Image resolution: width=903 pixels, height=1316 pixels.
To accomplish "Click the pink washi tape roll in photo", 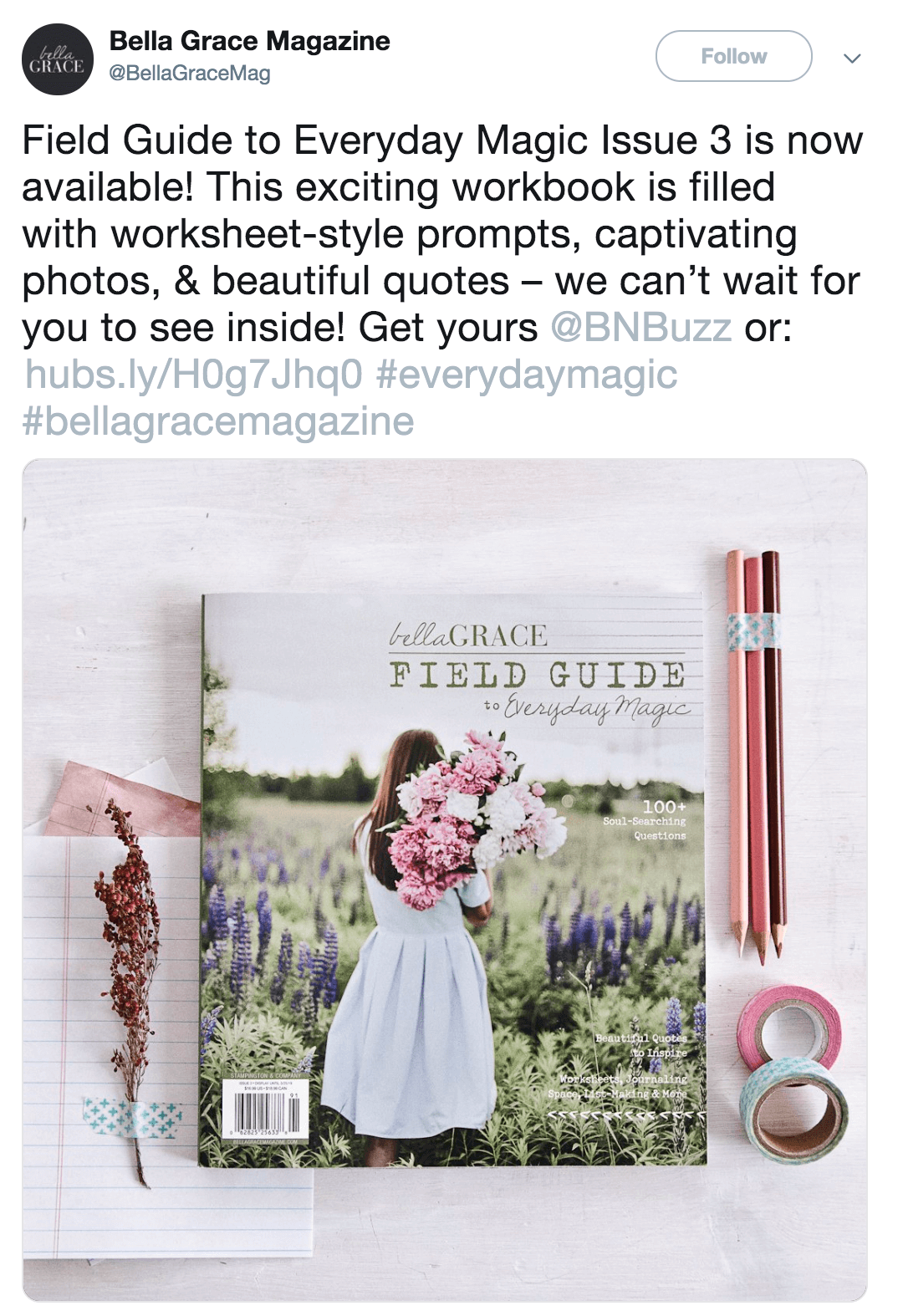I will 788,1025.
